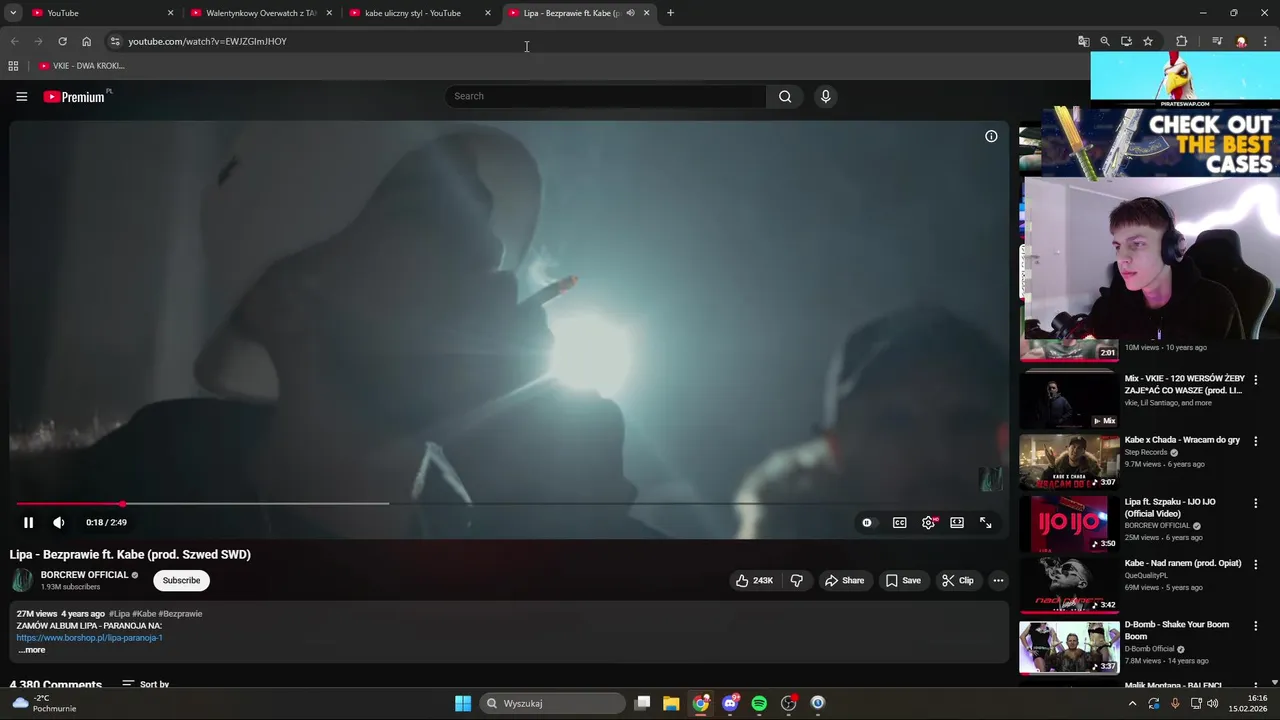Screen dimensions: 1280x720
Task: Open the YouTube guide hamburger menu
Action: click(21, 96)
